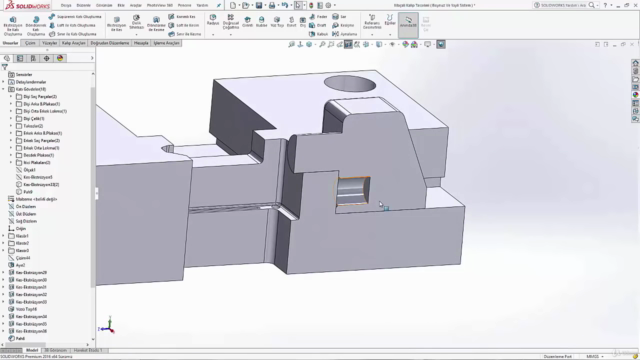Expand the Detaylandırmalar tree item
This screenshot has height=360, width=640.
3,82
